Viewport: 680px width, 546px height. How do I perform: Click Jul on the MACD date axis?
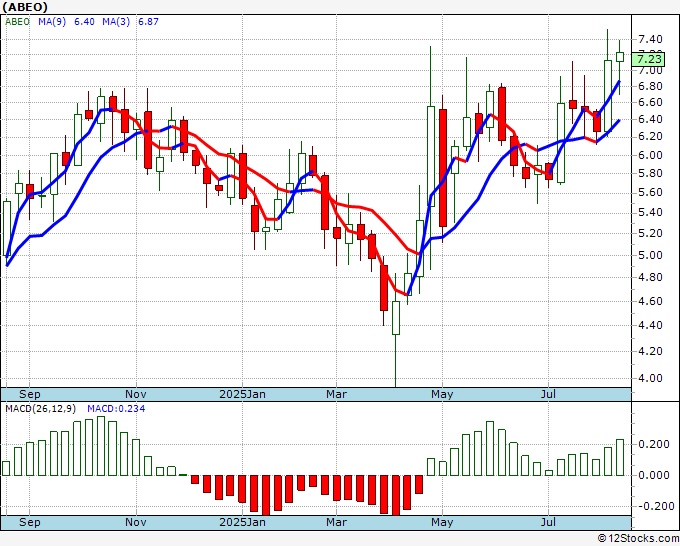[548, 522]
